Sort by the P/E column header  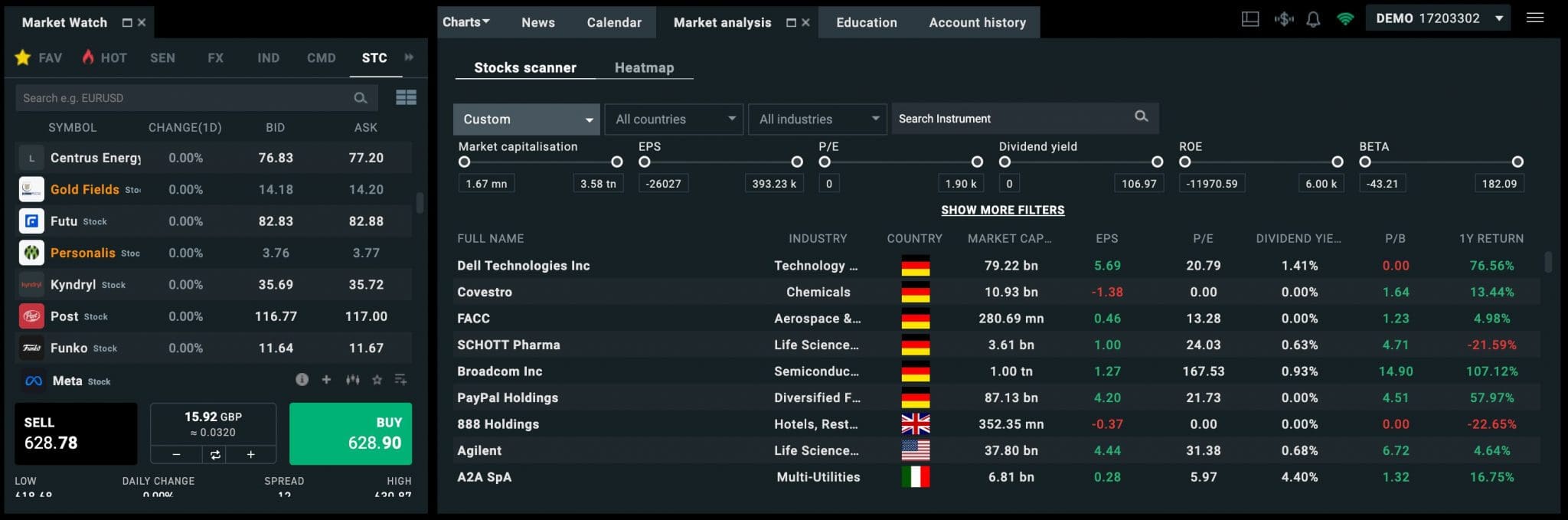pyautogui.click(x=1203, y=238)
